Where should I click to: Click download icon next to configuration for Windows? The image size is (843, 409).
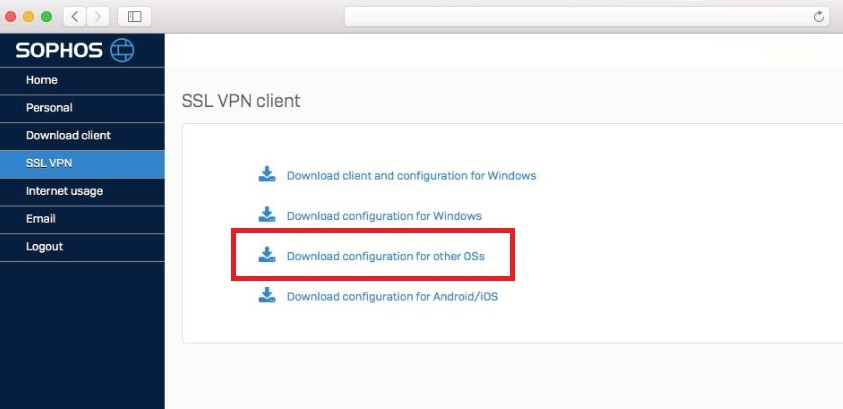(267, 214)
